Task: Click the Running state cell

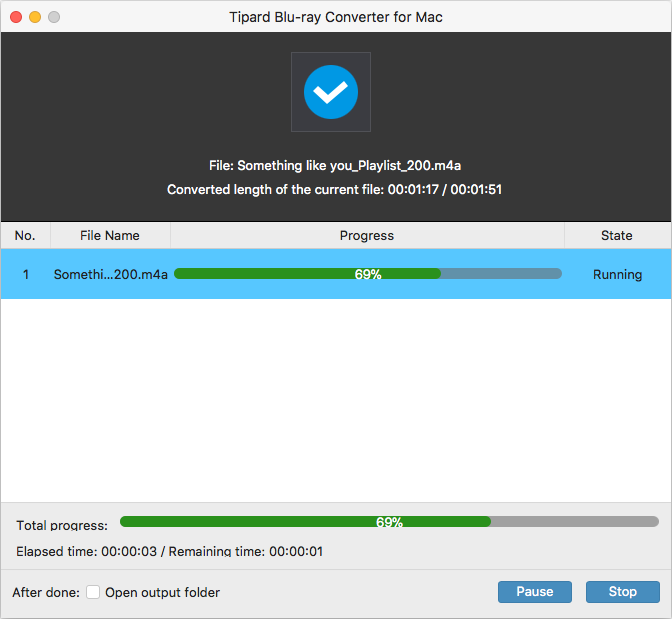Action: coord(617,274)
